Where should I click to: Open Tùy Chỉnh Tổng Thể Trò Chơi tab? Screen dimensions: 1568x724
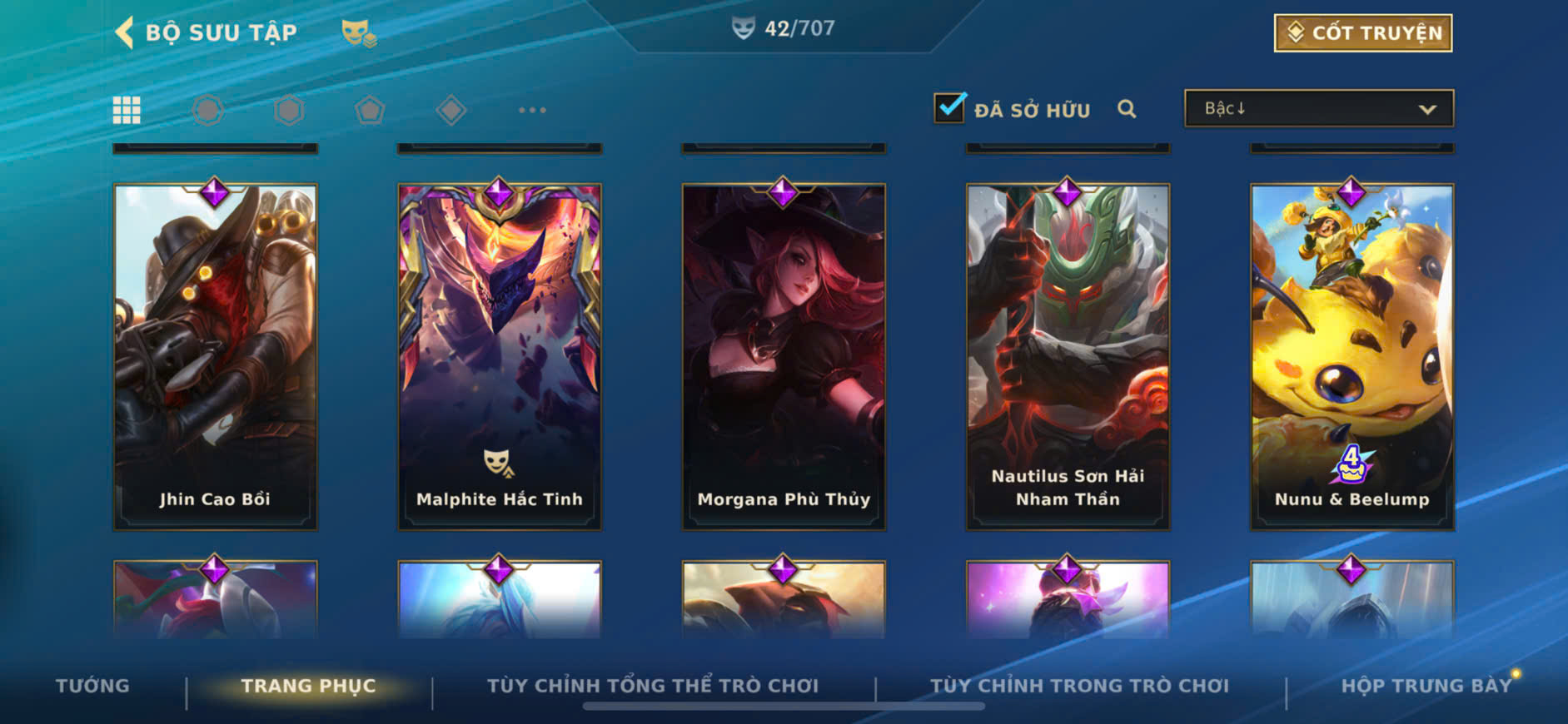point(653,686)
